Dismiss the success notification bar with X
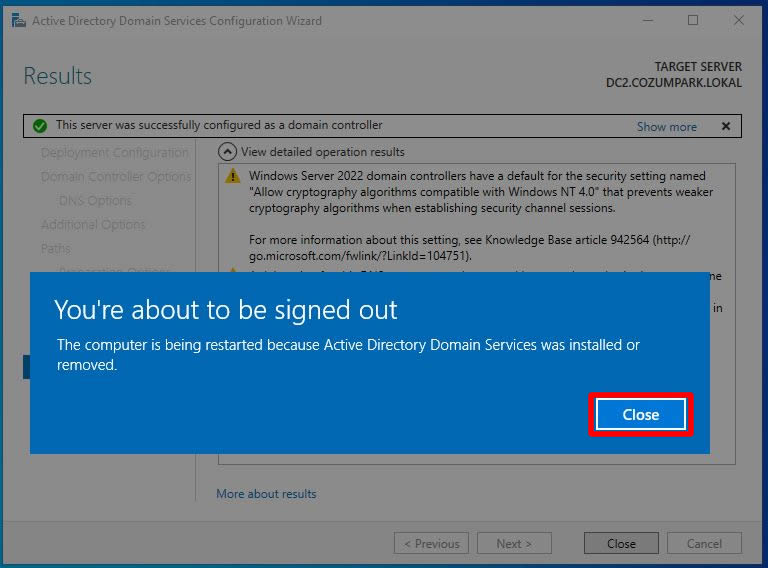Image resolution: width=768 pixels, height=568 pixels. [x=725, y=126]
